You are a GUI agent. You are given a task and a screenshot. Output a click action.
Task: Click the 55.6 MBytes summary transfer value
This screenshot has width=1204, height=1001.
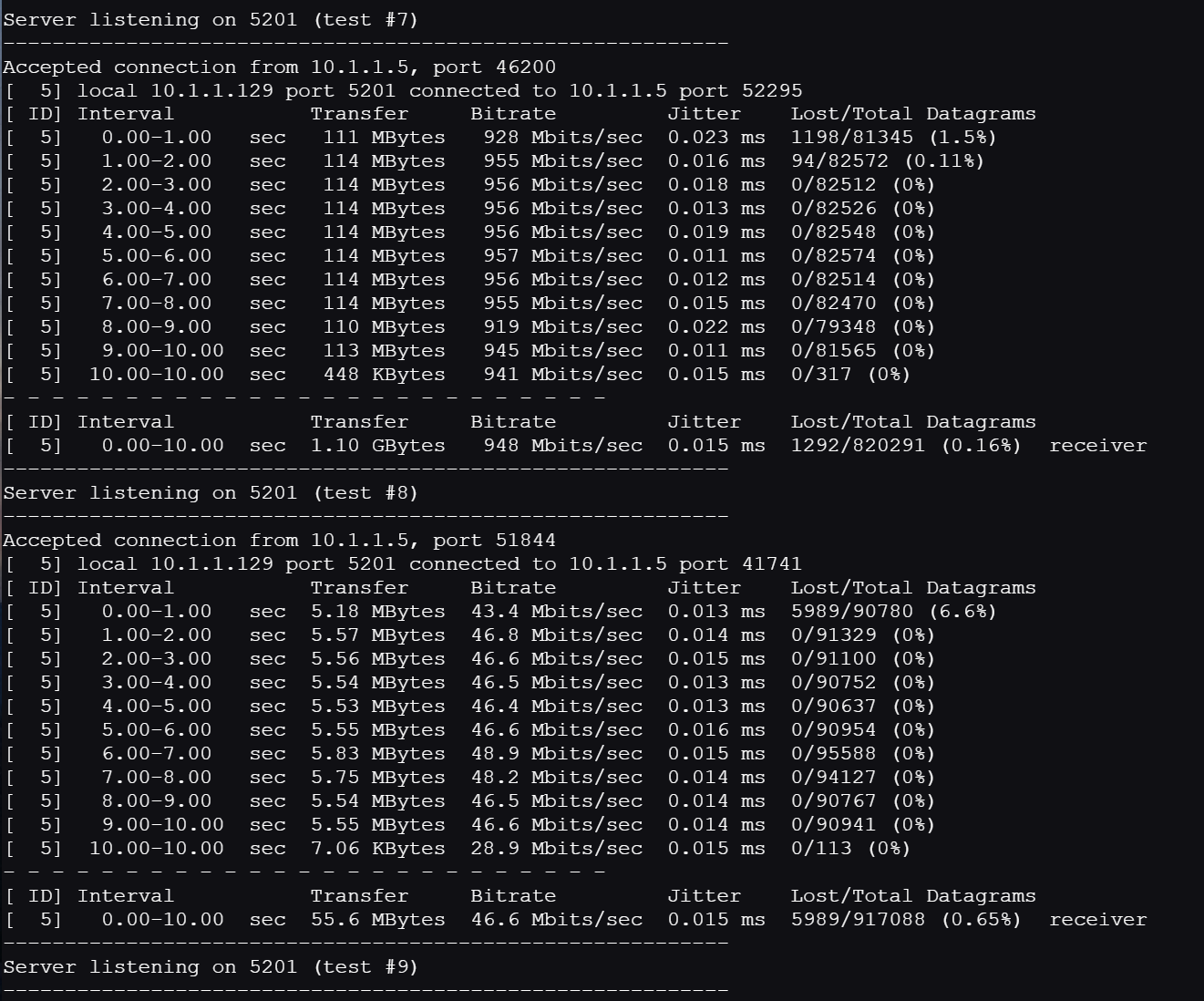378,920
